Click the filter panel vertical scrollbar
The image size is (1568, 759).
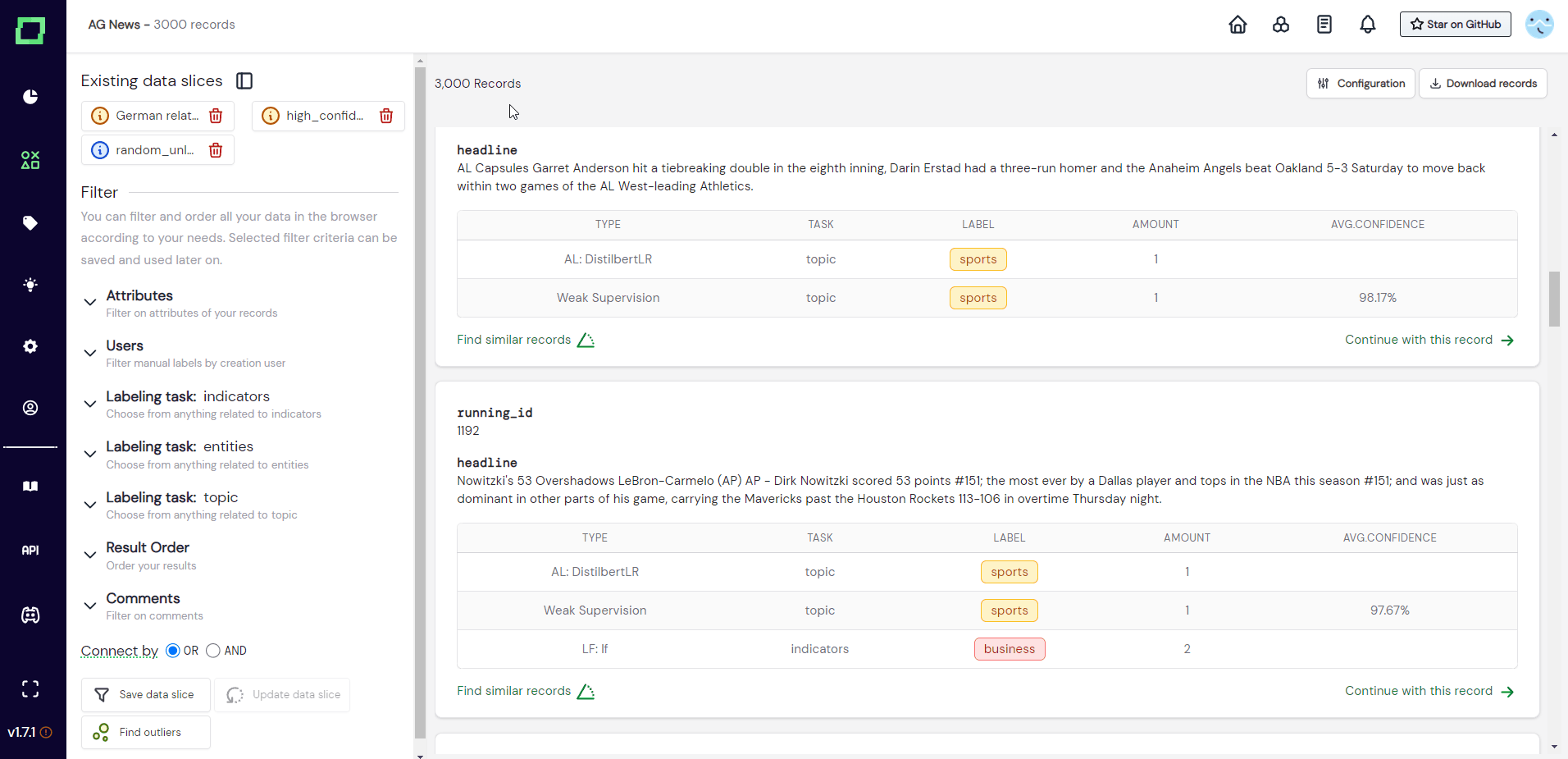(x=420, y=402)
